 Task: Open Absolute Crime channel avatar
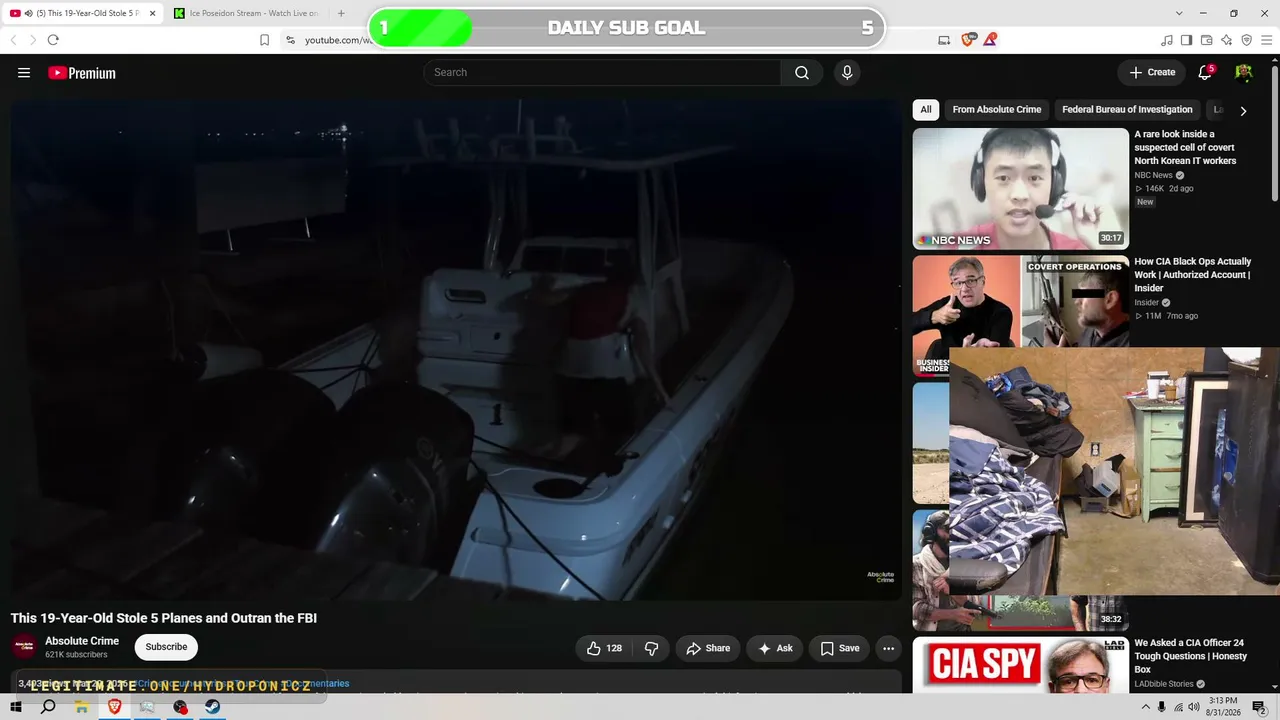click(x=25, y=647)
